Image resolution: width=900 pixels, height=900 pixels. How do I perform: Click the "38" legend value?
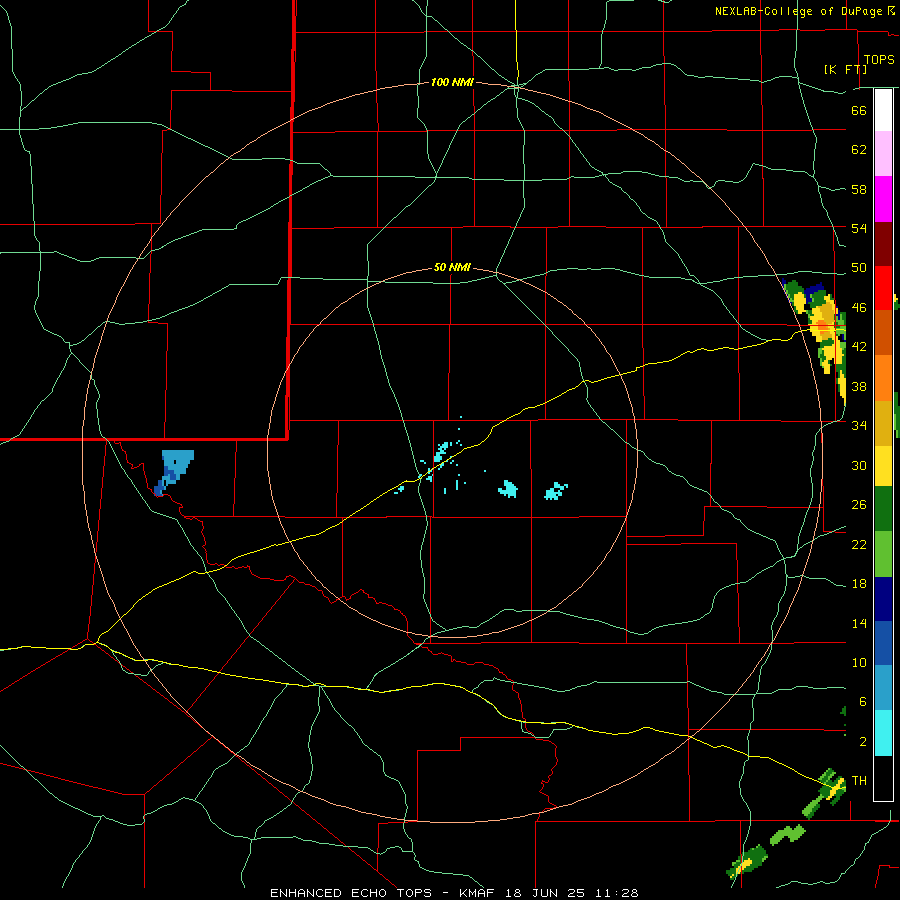[x=859, y=386]
